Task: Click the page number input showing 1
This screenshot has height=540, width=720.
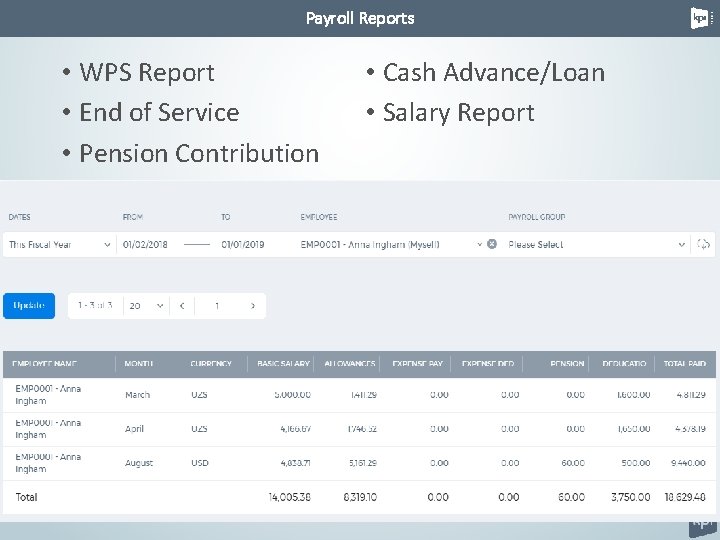Action: point(217,306)
